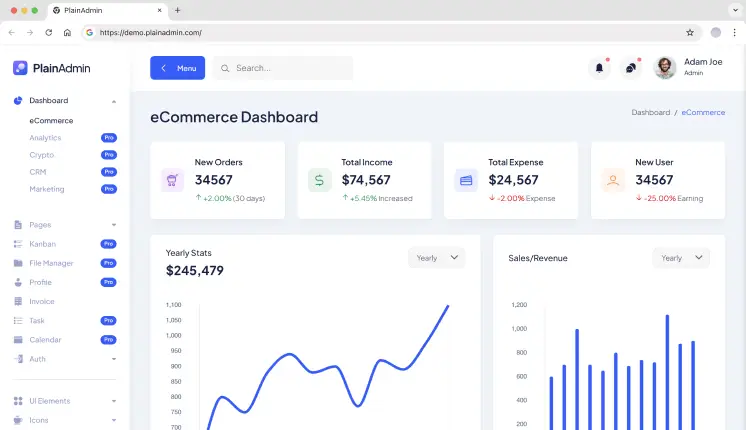Click the Total Income dollar icon
Image resolution: width=746 pixels, height=430 pixels.
tap(319, 180)
